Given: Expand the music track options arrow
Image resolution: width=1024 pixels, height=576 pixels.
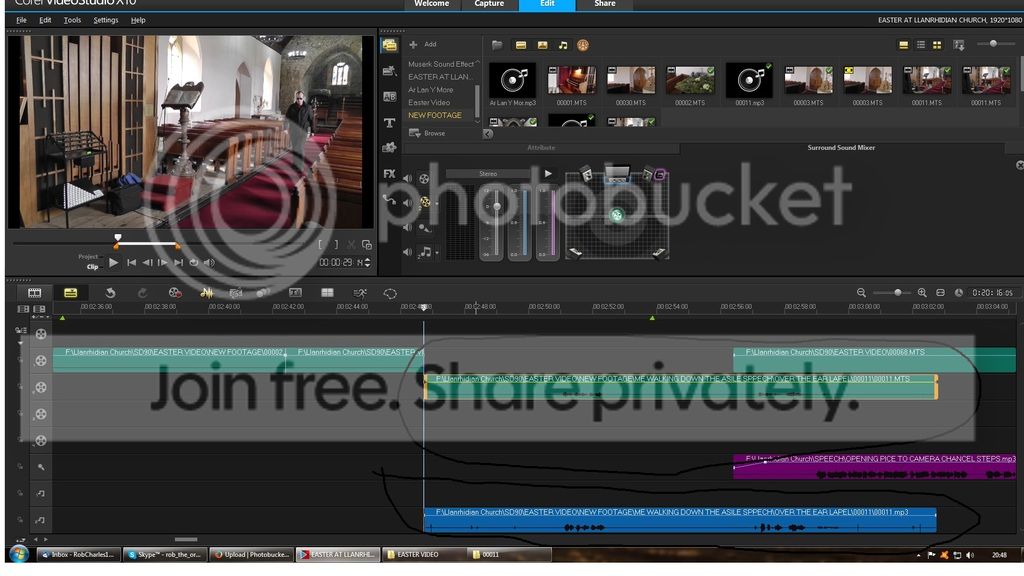Looking at the screenshot, I should pos(438,252).
